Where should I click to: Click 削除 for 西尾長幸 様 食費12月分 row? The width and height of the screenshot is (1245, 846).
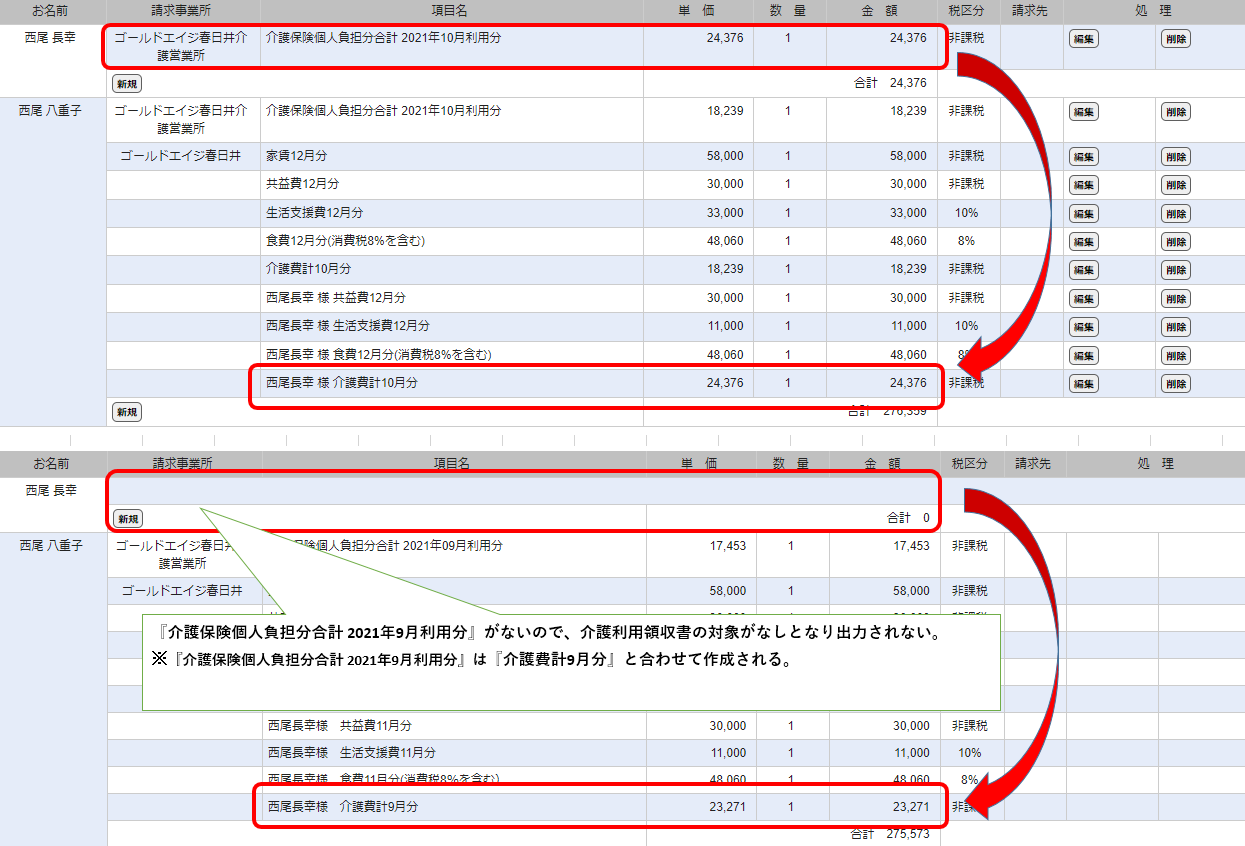[x=1175, y=356]
